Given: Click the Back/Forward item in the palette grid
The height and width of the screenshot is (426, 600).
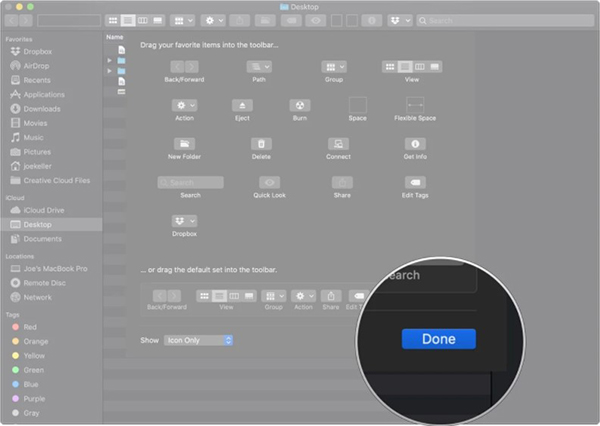Looking at the screenshot, I should pyautogui.click(x=184, y=67).
